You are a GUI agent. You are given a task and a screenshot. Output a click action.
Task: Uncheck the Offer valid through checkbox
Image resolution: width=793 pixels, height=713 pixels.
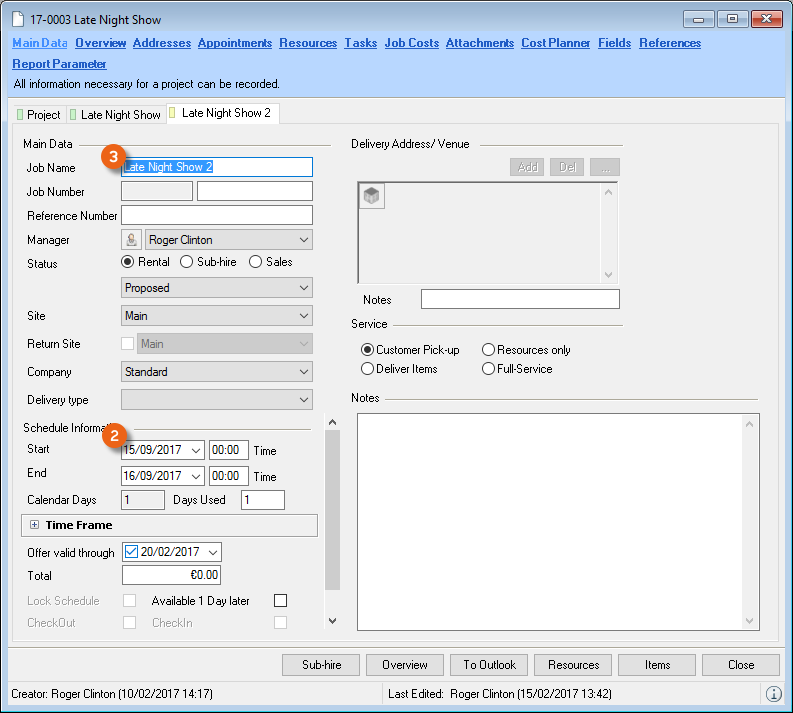click(131, 552)
